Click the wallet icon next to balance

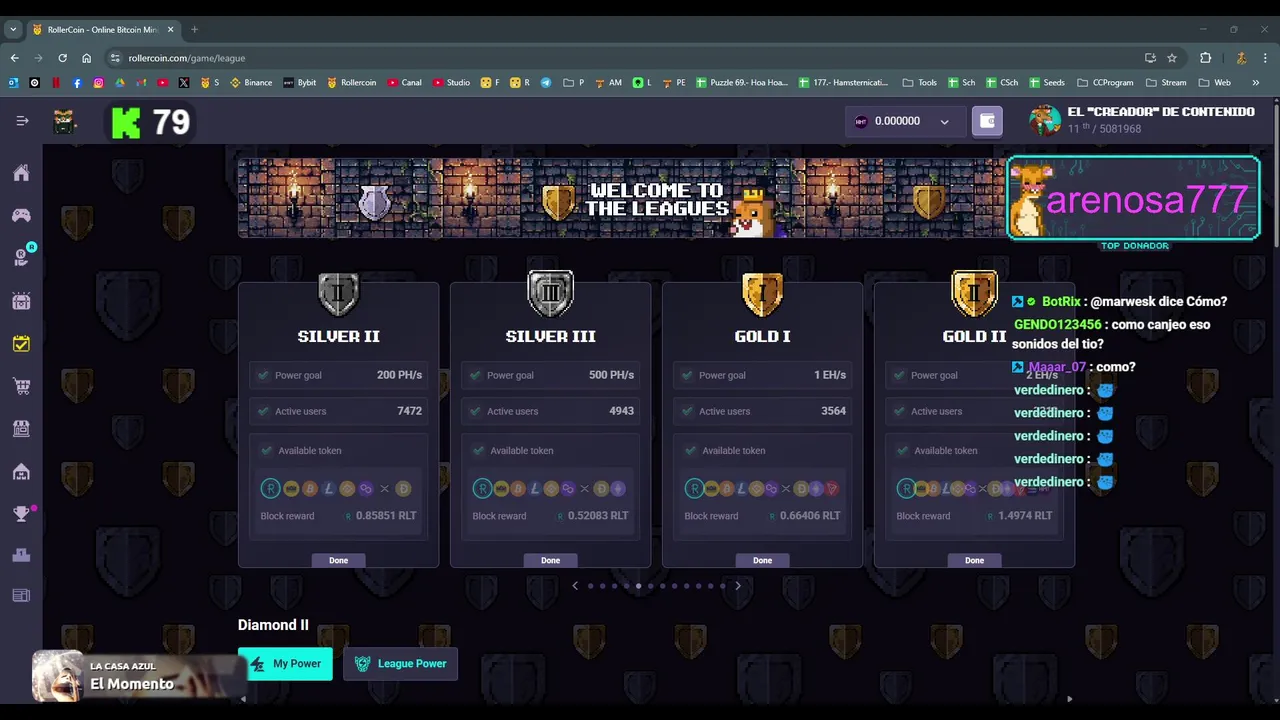pos(987,121)
